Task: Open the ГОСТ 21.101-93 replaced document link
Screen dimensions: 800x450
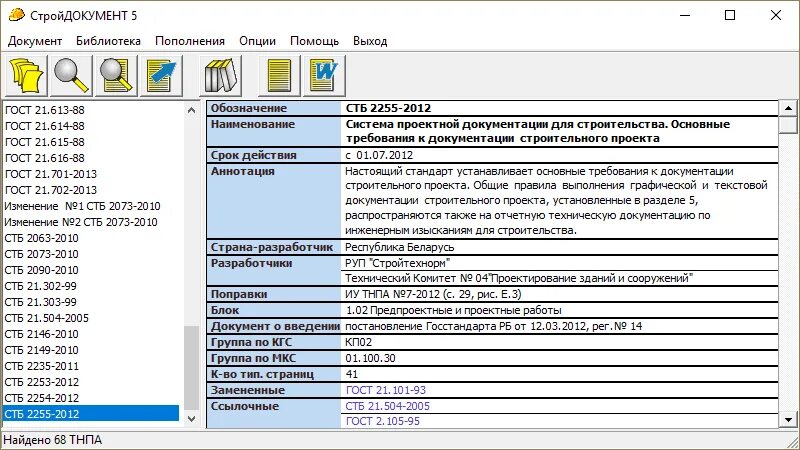Action: pos(386,390)
